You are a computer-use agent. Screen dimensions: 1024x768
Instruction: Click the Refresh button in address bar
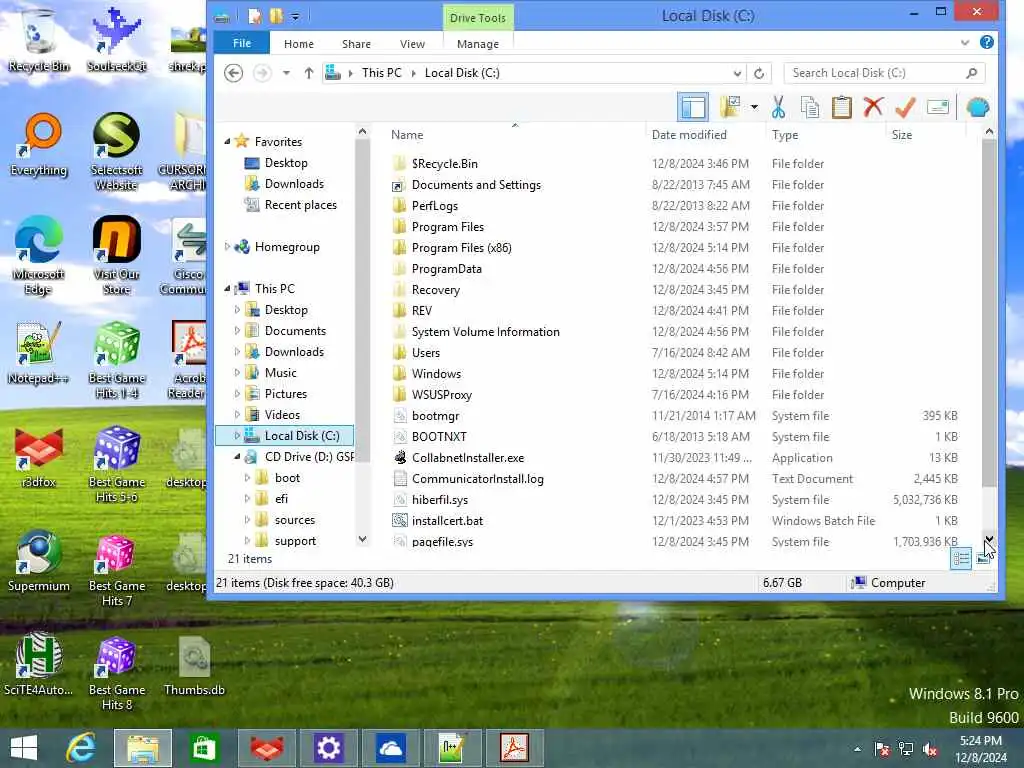point(759,73)
